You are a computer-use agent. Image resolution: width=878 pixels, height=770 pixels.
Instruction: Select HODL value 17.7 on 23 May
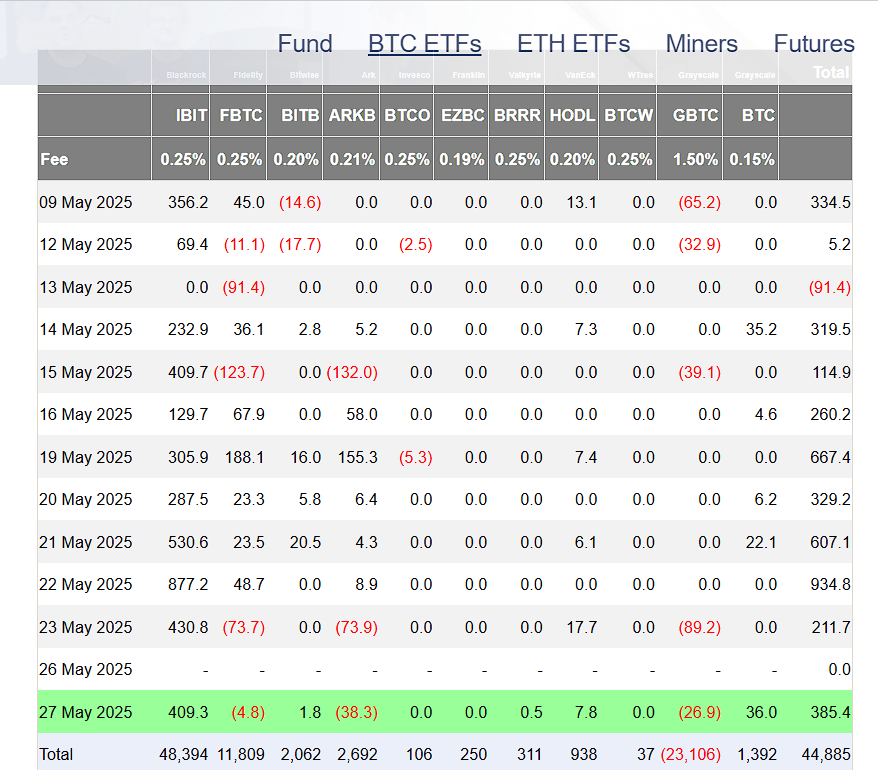coord(582,627)
